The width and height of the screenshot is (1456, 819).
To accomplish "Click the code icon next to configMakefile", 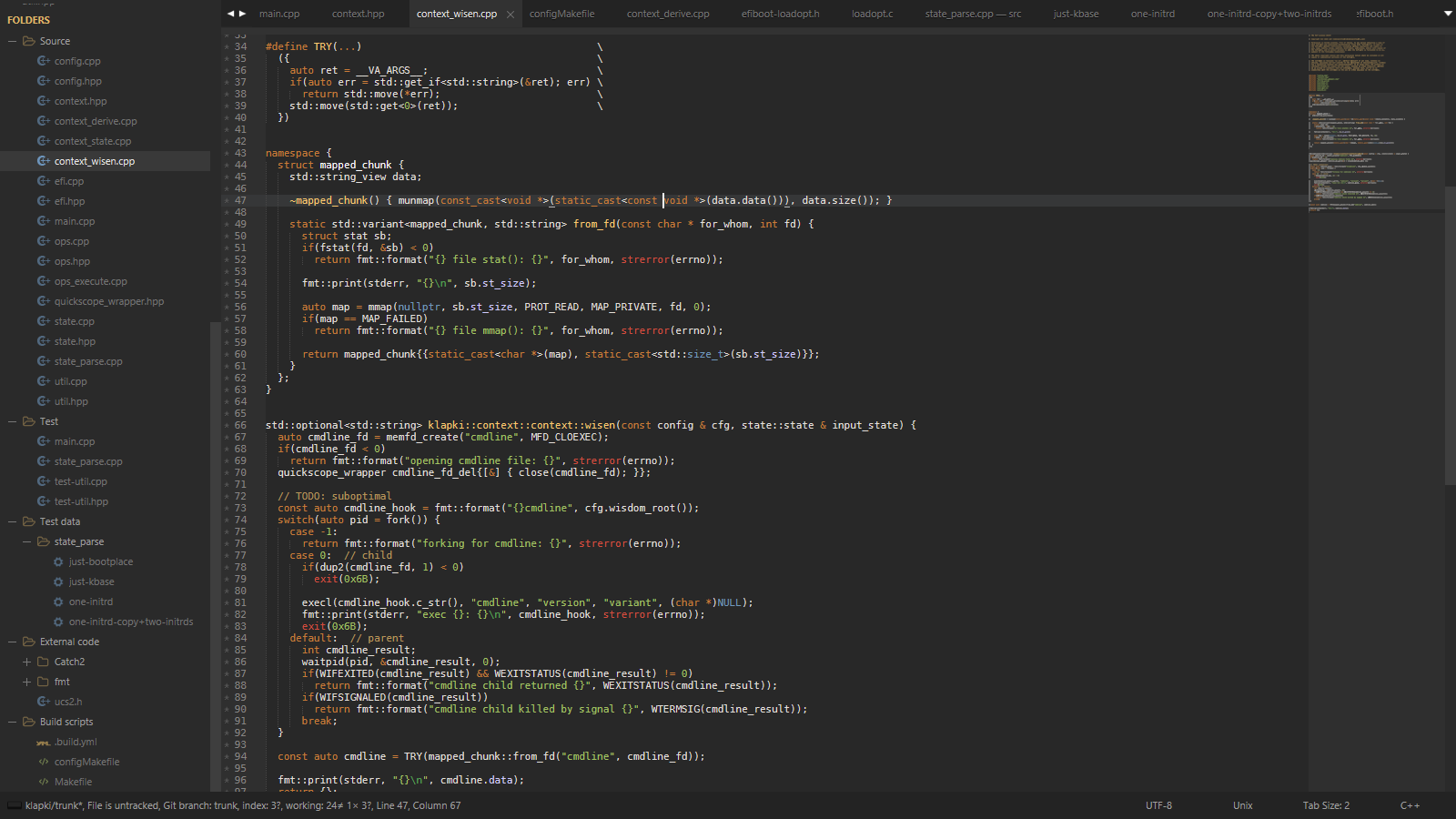I will coord(43,762).
